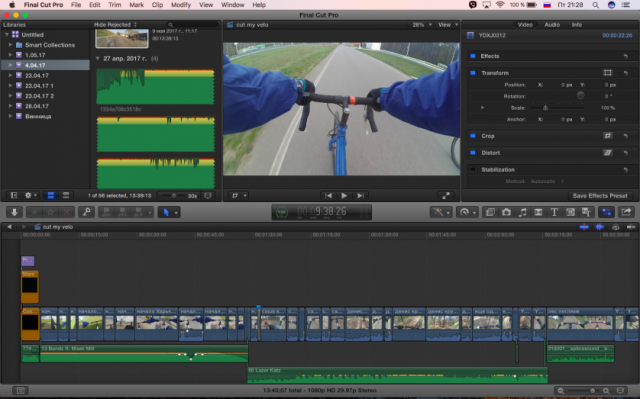The width and height of the screenshot is (640, 399).
Task: Open the Mark menu
Action: click(x=136, y=5)
